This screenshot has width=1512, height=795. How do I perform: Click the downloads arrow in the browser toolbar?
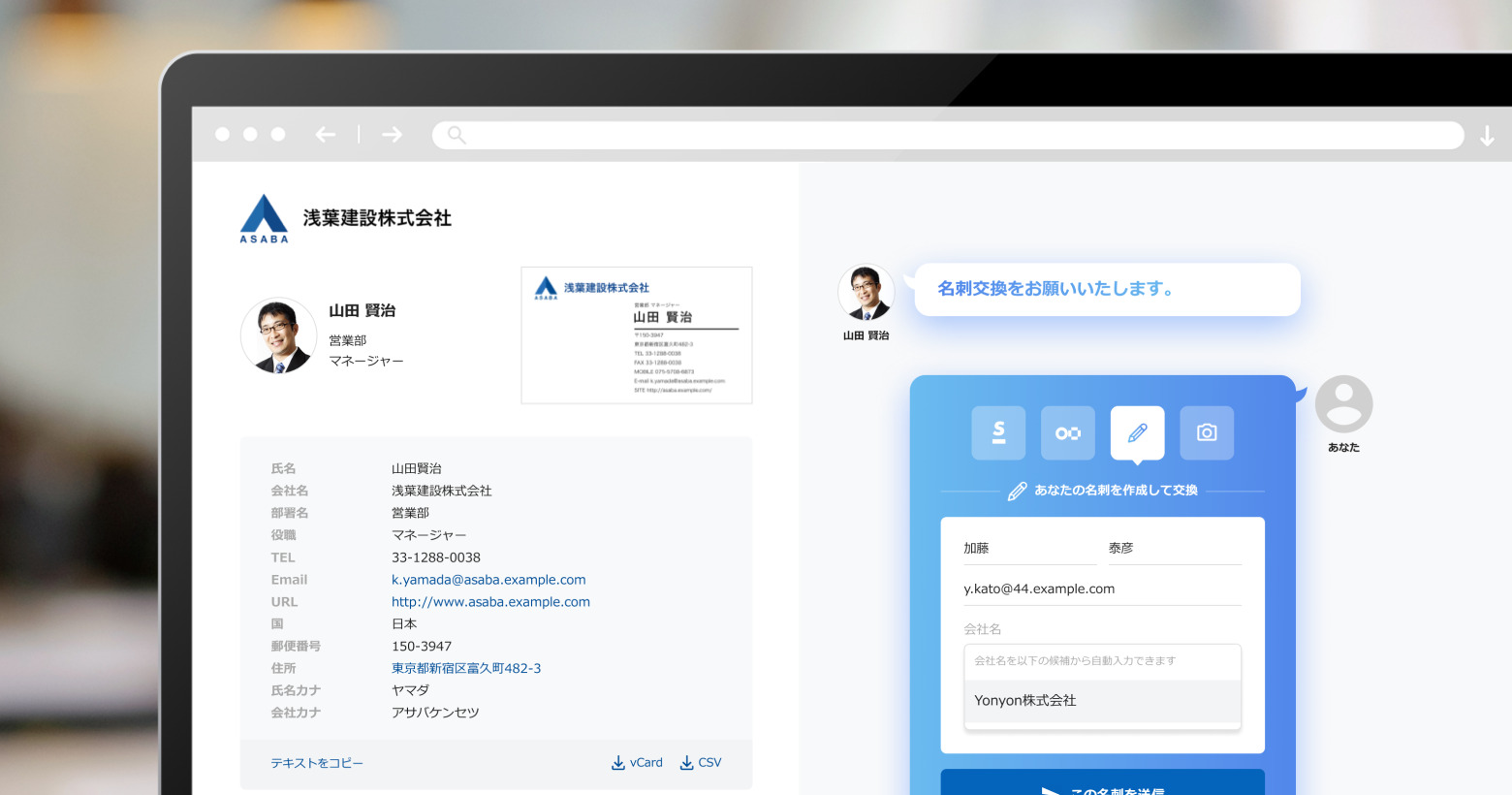coord(1487,137)
